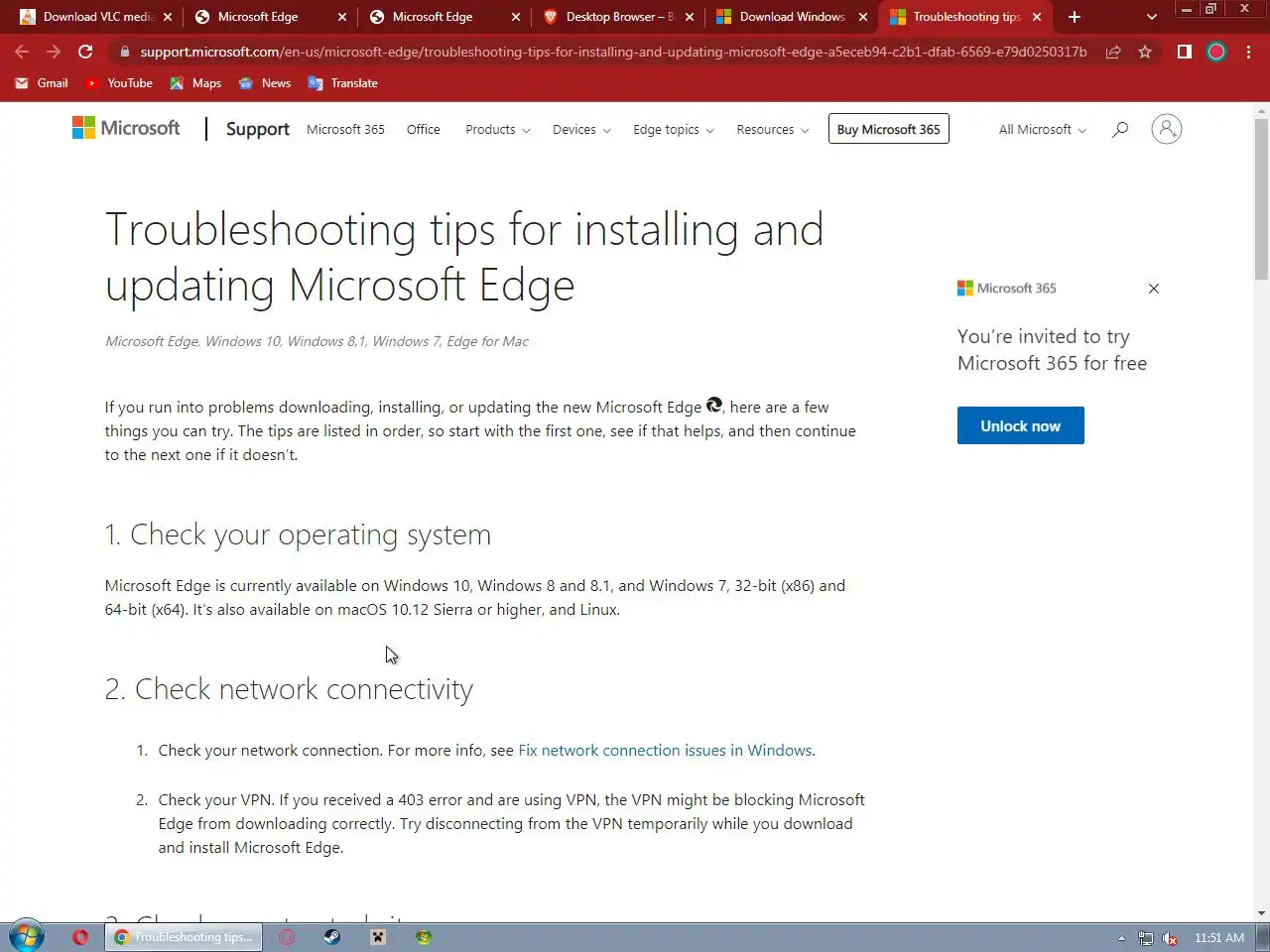Open the Chrome Troubleshooting tips taskbar button

coord(184,937)
